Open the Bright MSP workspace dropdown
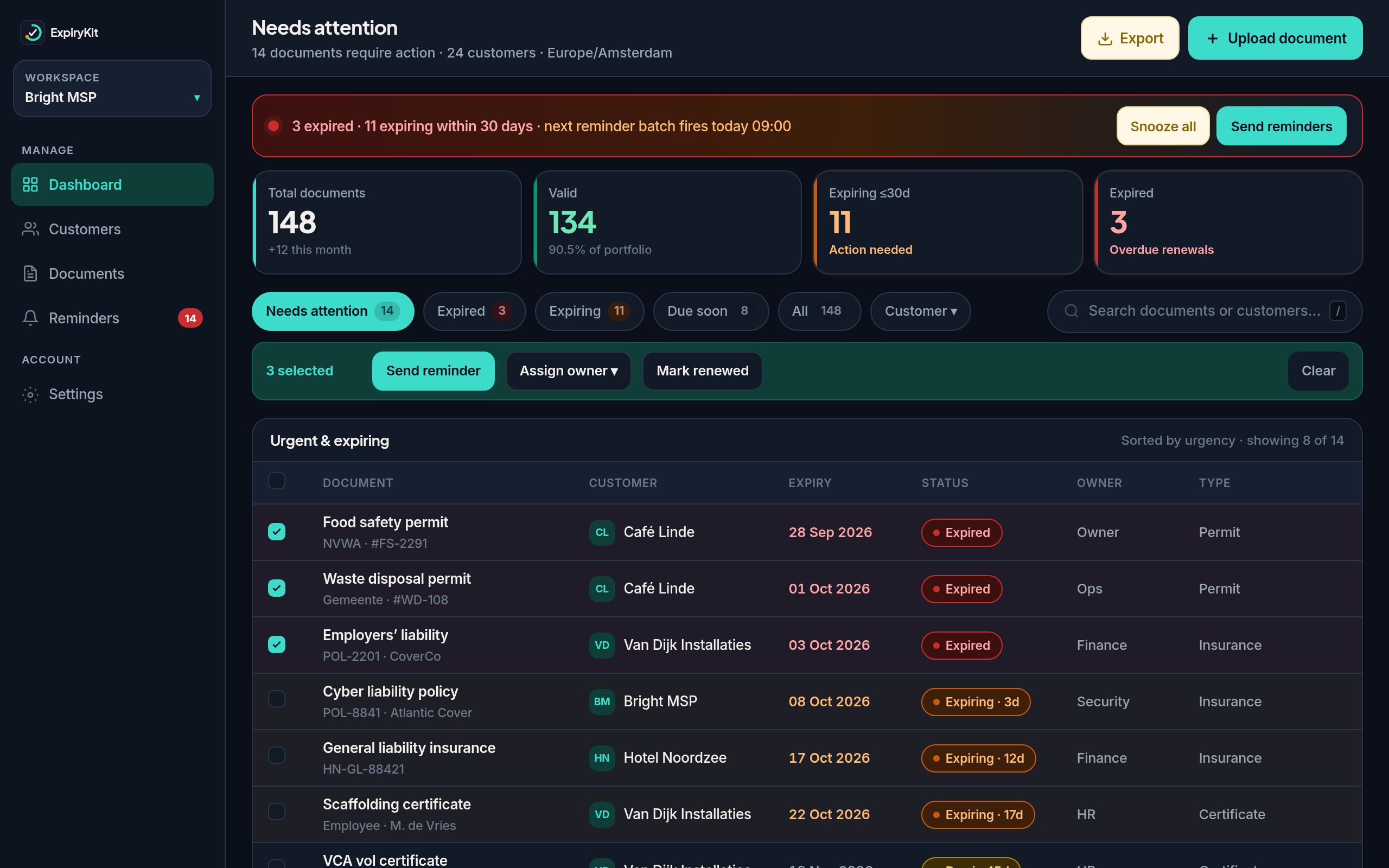This screenshot has height=868, width=1389. coord(112,88)
